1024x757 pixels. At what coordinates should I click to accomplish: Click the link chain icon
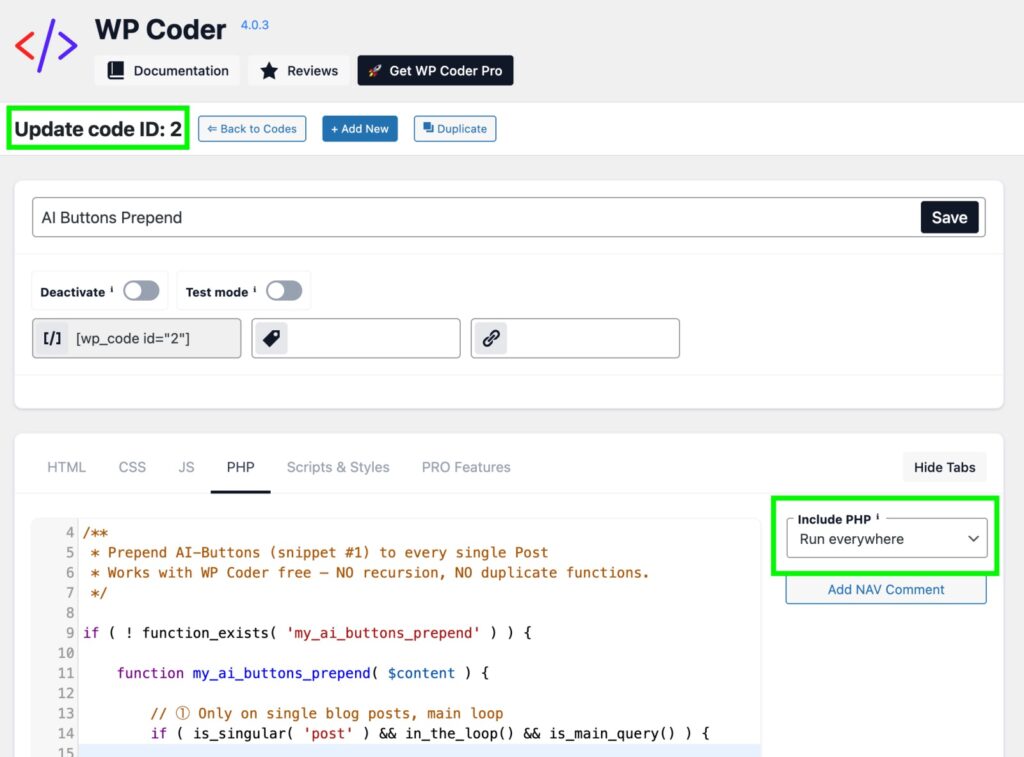point(490,339)
